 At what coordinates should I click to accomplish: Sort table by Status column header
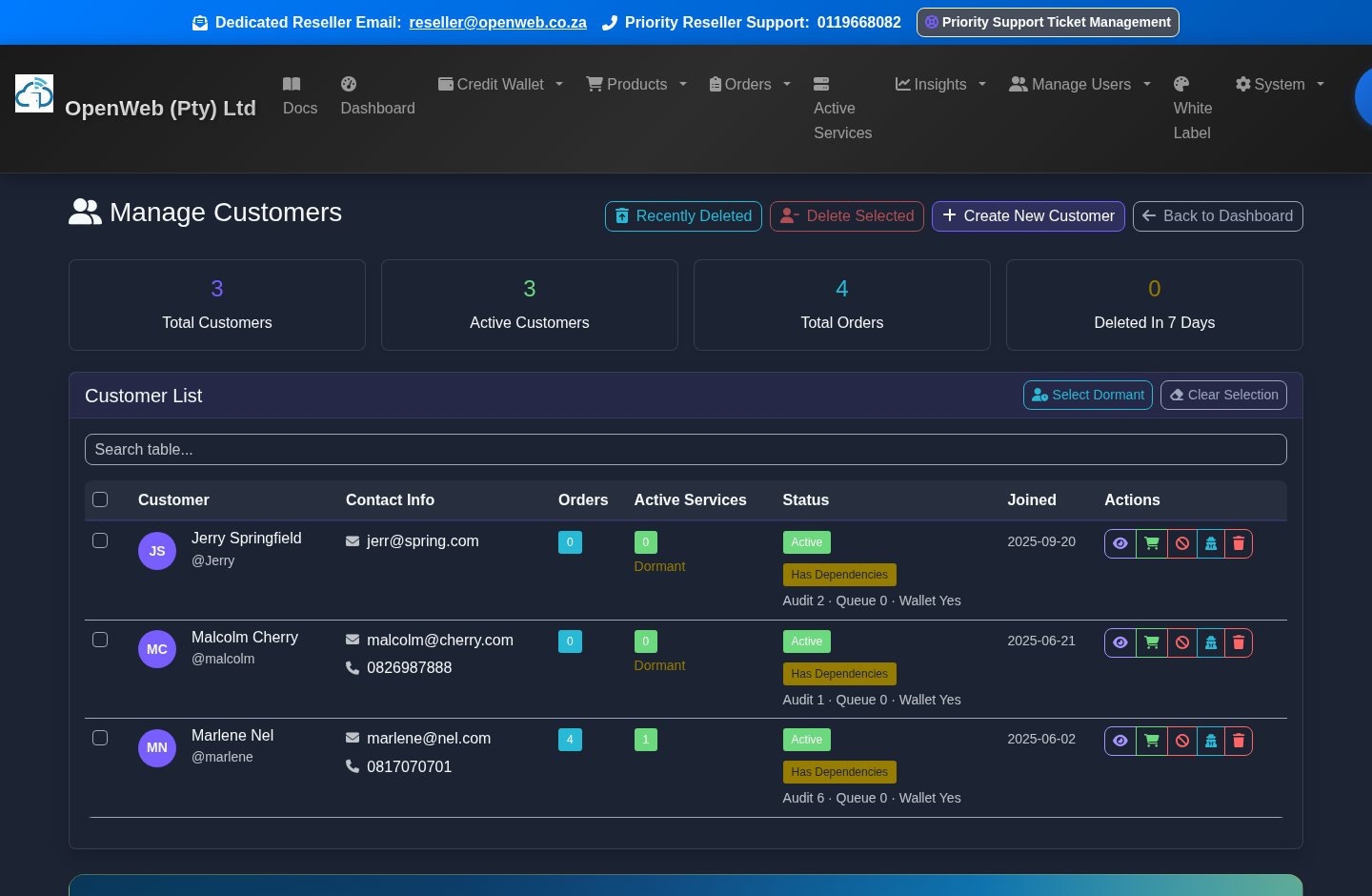click(806, 499)
